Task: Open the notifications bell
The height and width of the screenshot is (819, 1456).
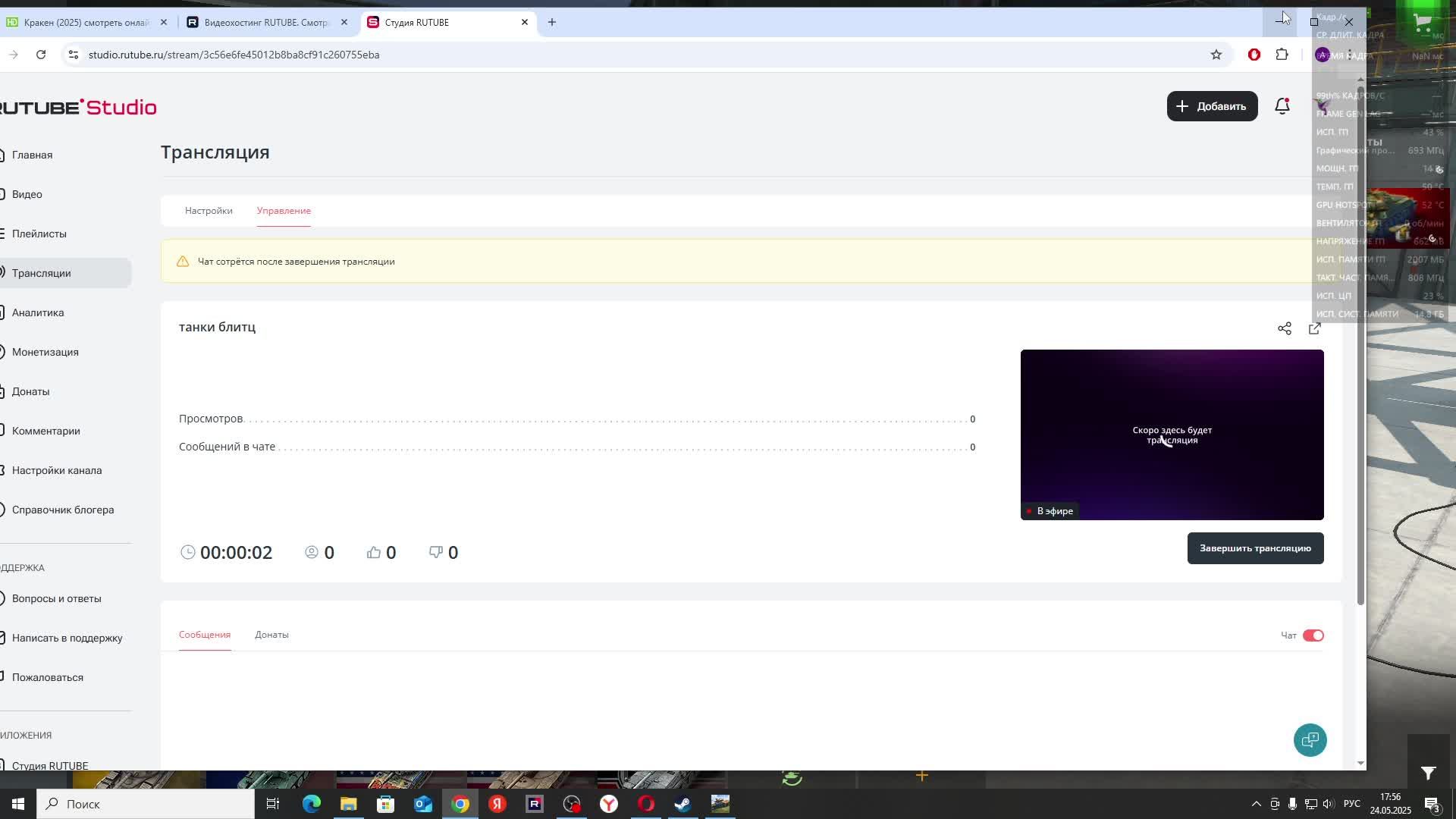Action: (1282, 106)
